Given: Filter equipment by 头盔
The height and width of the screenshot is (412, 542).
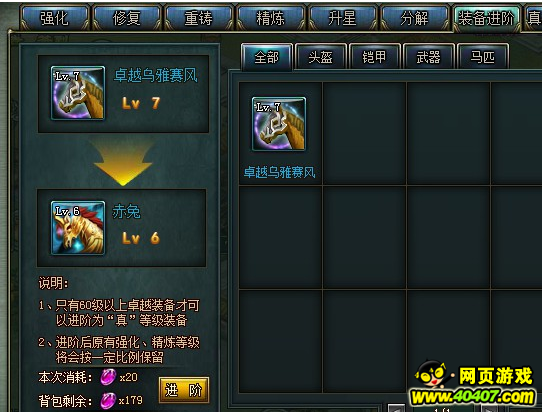Looking at the screenshot, I should [x=320, y=57].
